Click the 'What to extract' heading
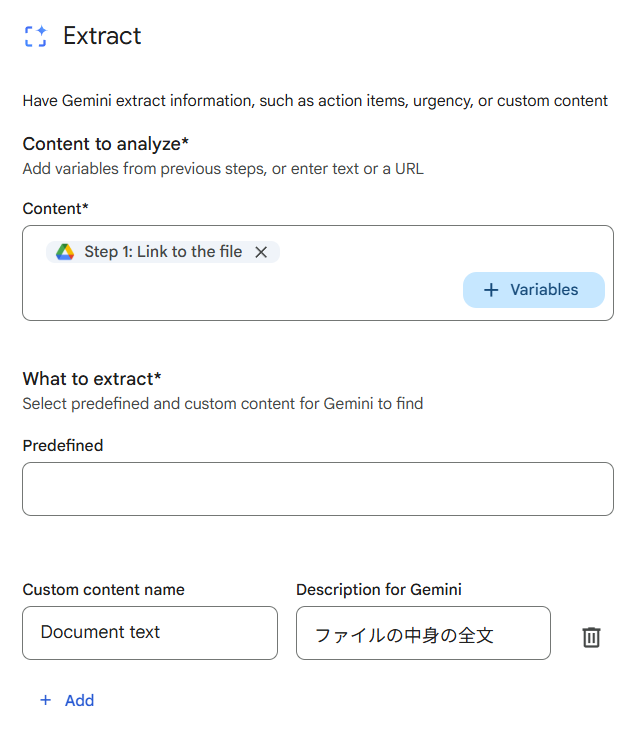The image size is (638, 738). coord(92,379)
